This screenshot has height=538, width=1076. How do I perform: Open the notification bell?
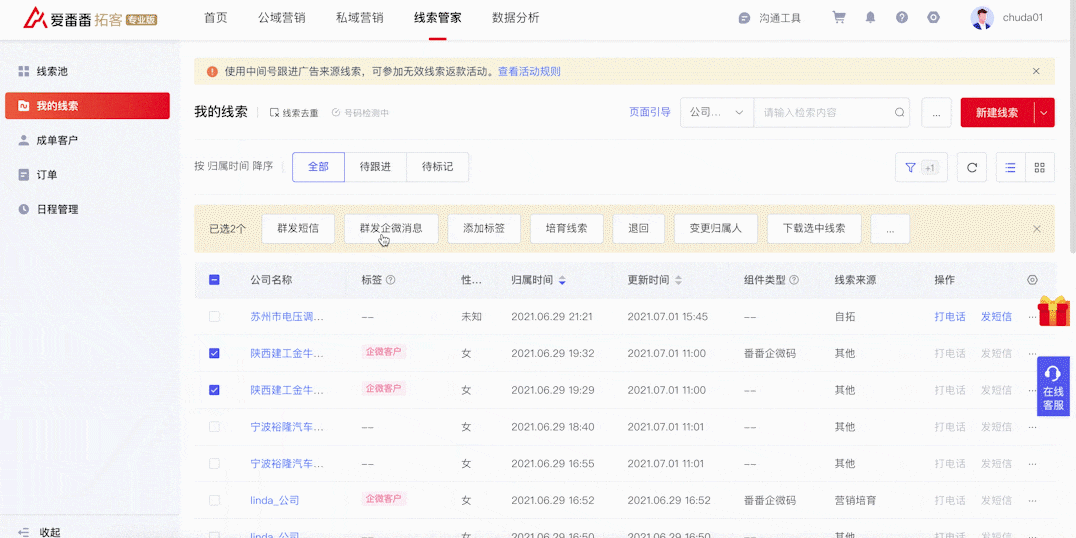pos(871,18)
